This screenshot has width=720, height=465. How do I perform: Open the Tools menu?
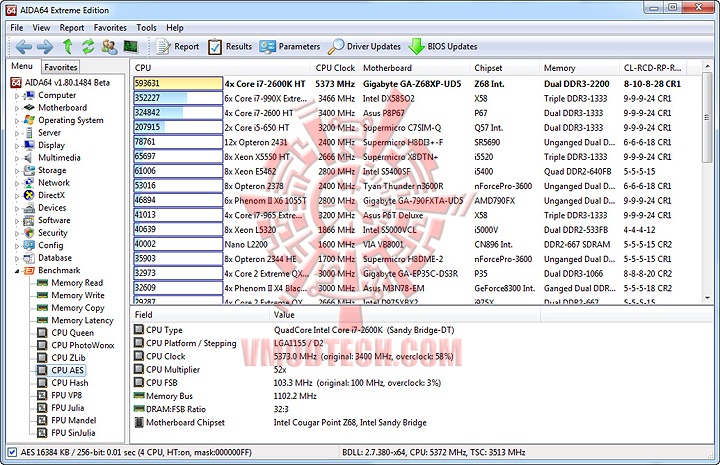146,28
